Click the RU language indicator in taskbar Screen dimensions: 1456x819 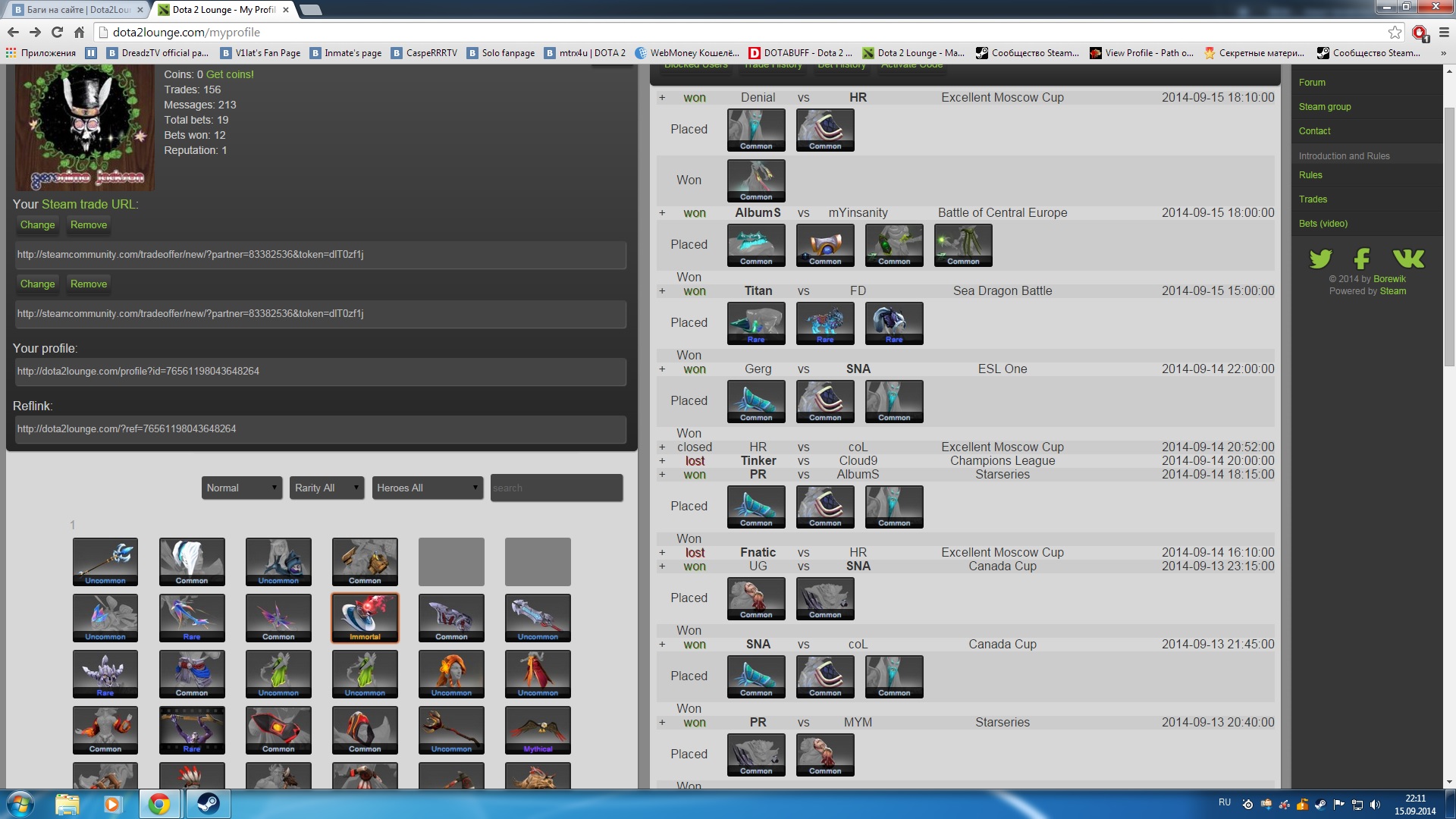pyautogui.click(x=1225, y=802)
